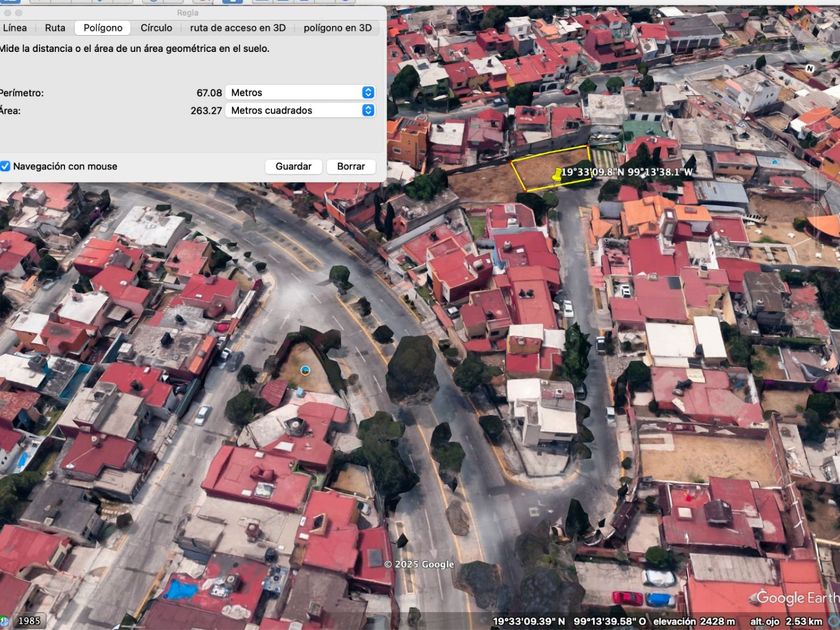Click the placemark coordinates label
This screenshot has height=630, width=840.
point(627,172)
